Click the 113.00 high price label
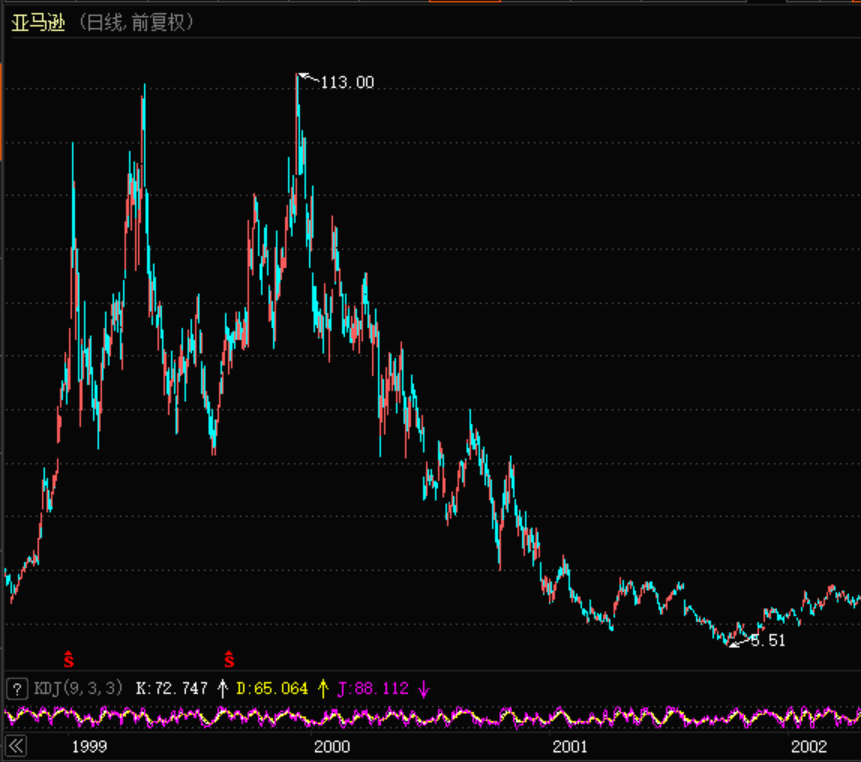Screen dimensions: 861x762 (347, 82)
